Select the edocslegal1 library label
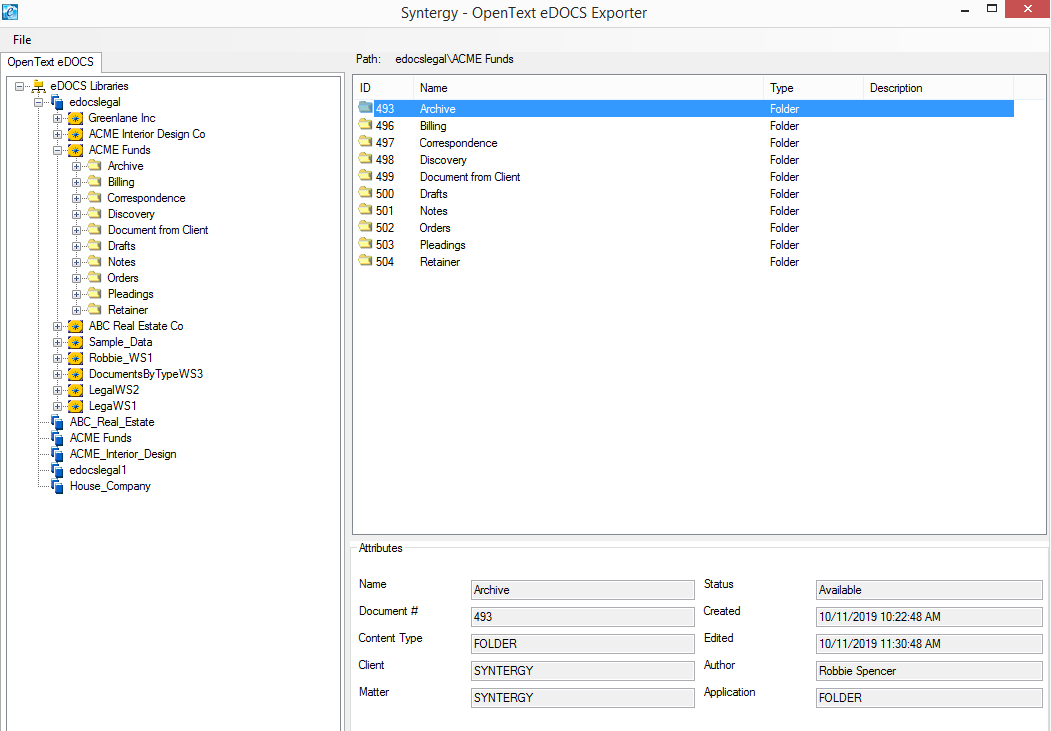 [98, 470]
